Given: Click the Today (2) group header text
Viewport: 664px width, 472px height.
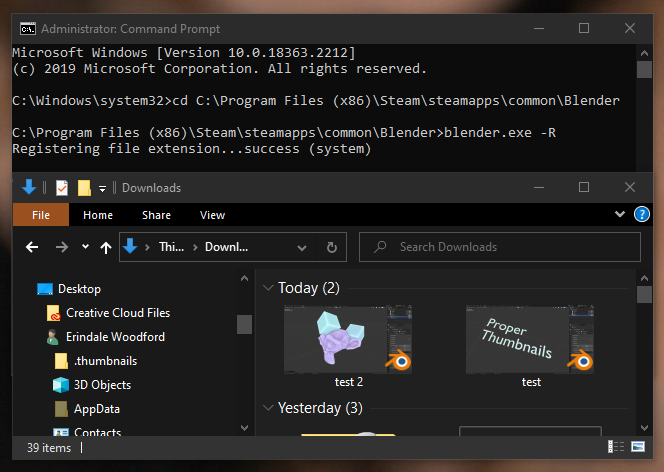Looking at the screenshot, I should pyautogui.click(x=309, y=288).
